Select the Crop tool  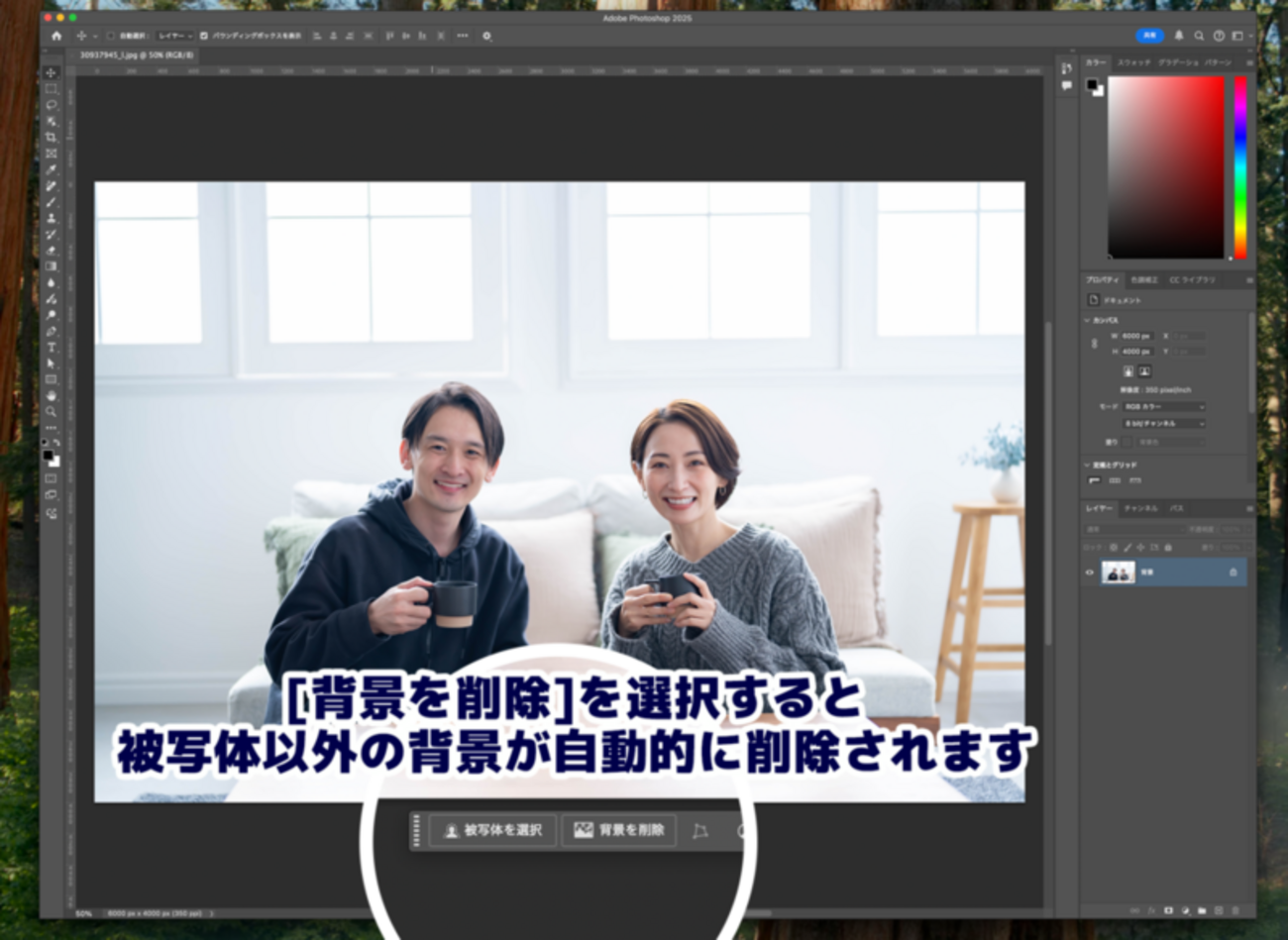click(x=52, y=137)
